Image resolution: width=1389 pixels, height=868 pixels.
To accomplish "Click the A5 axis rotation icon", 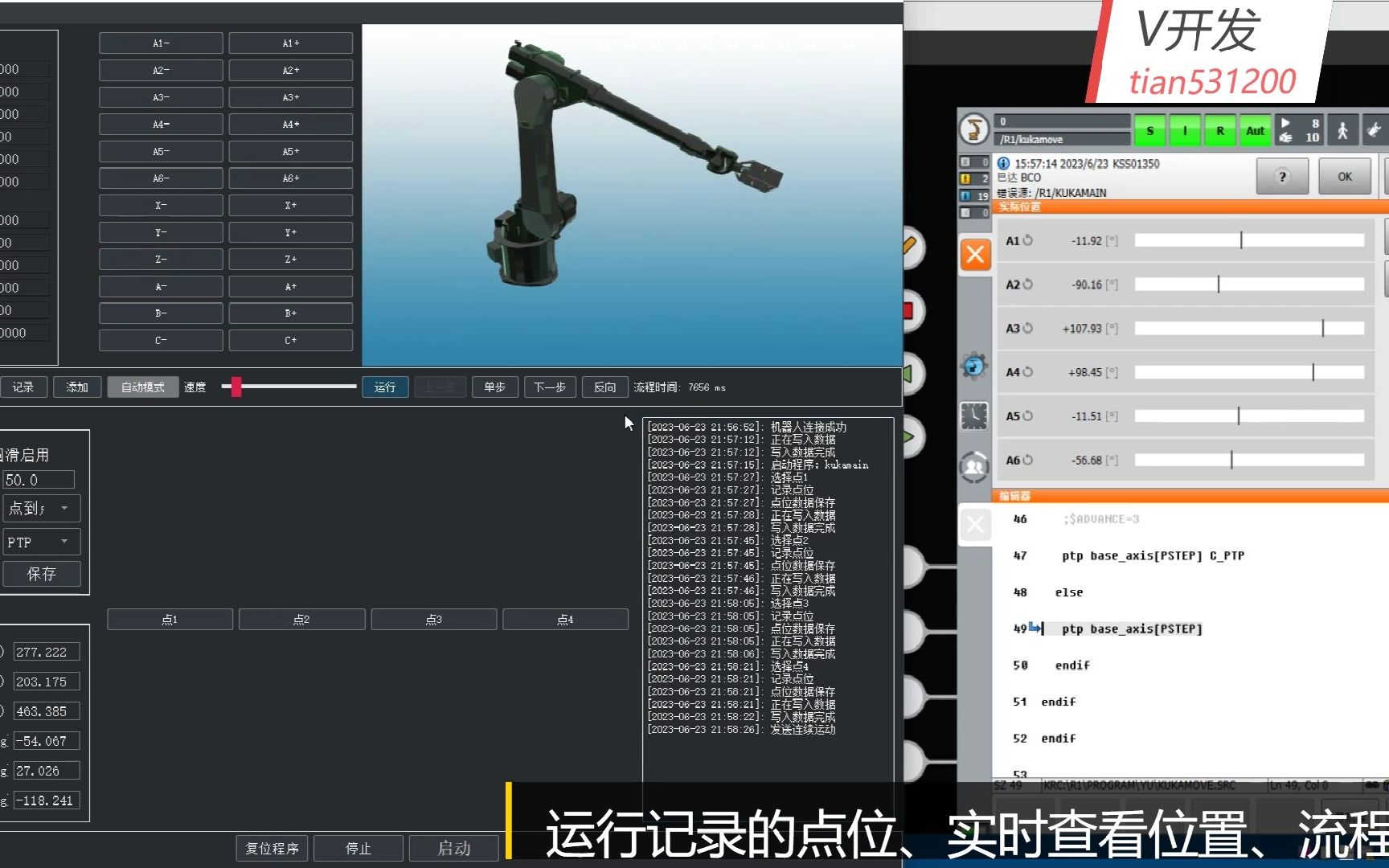I will (x=1027, y=416).
